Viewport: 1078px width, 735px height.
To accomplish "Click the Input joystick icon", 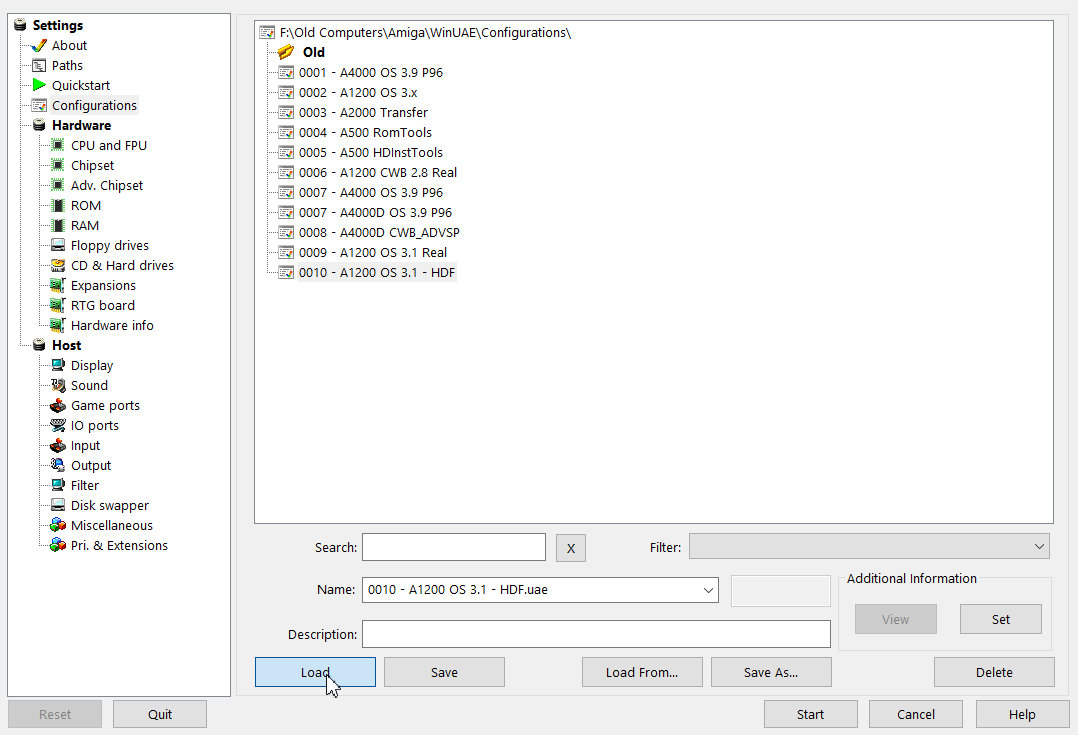I will point(58,446).
